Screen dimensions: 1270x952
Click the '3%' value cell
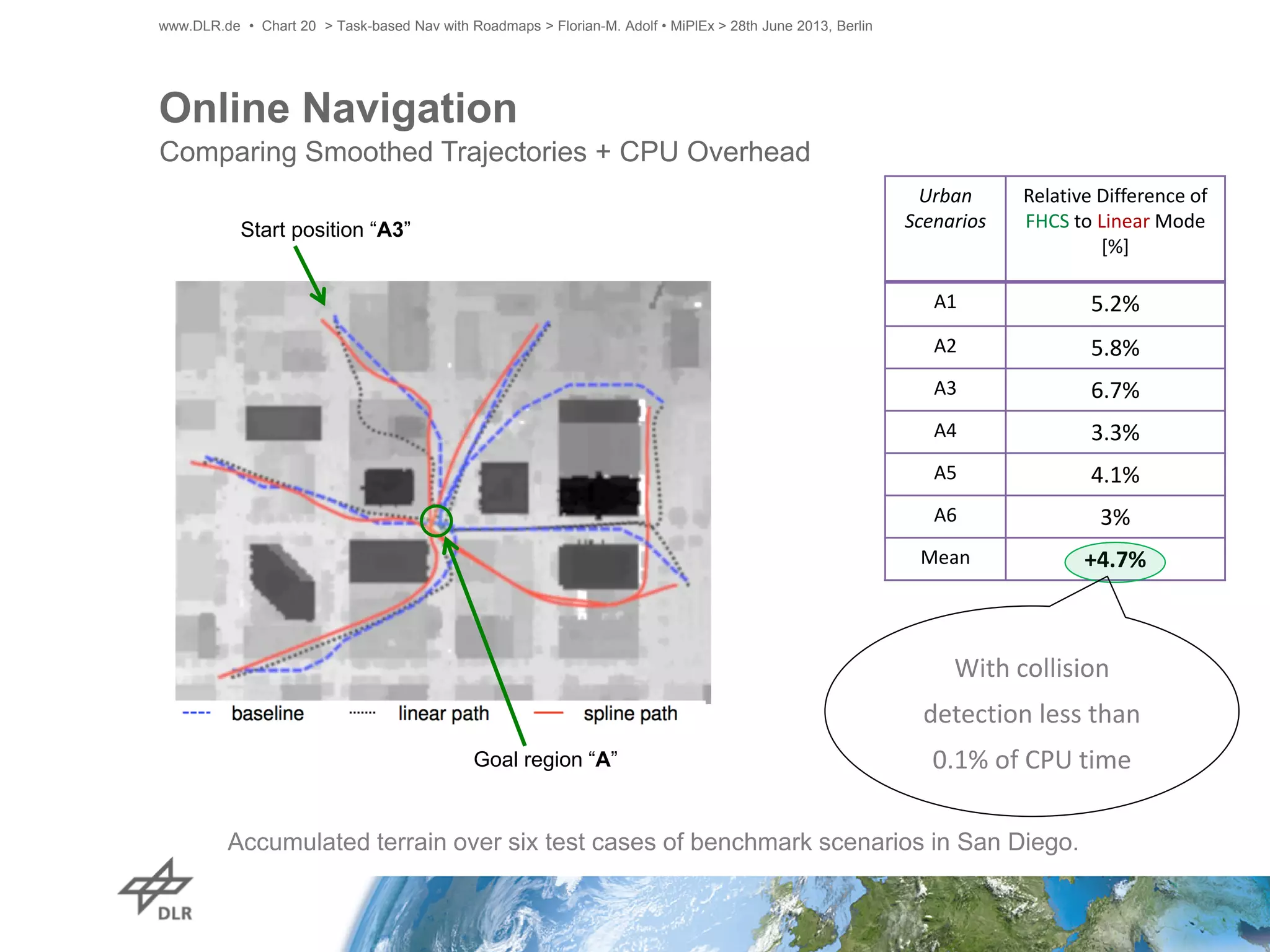coord(1115,517)
